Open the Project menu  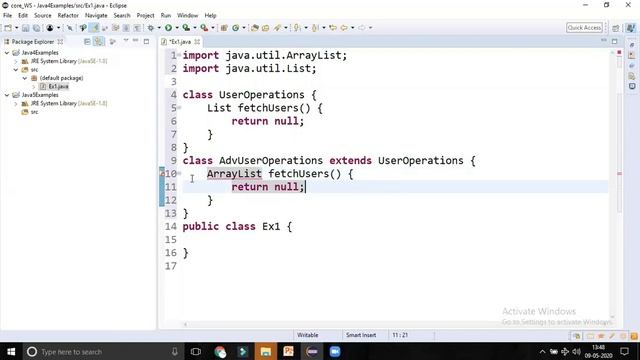coord(145,16)
